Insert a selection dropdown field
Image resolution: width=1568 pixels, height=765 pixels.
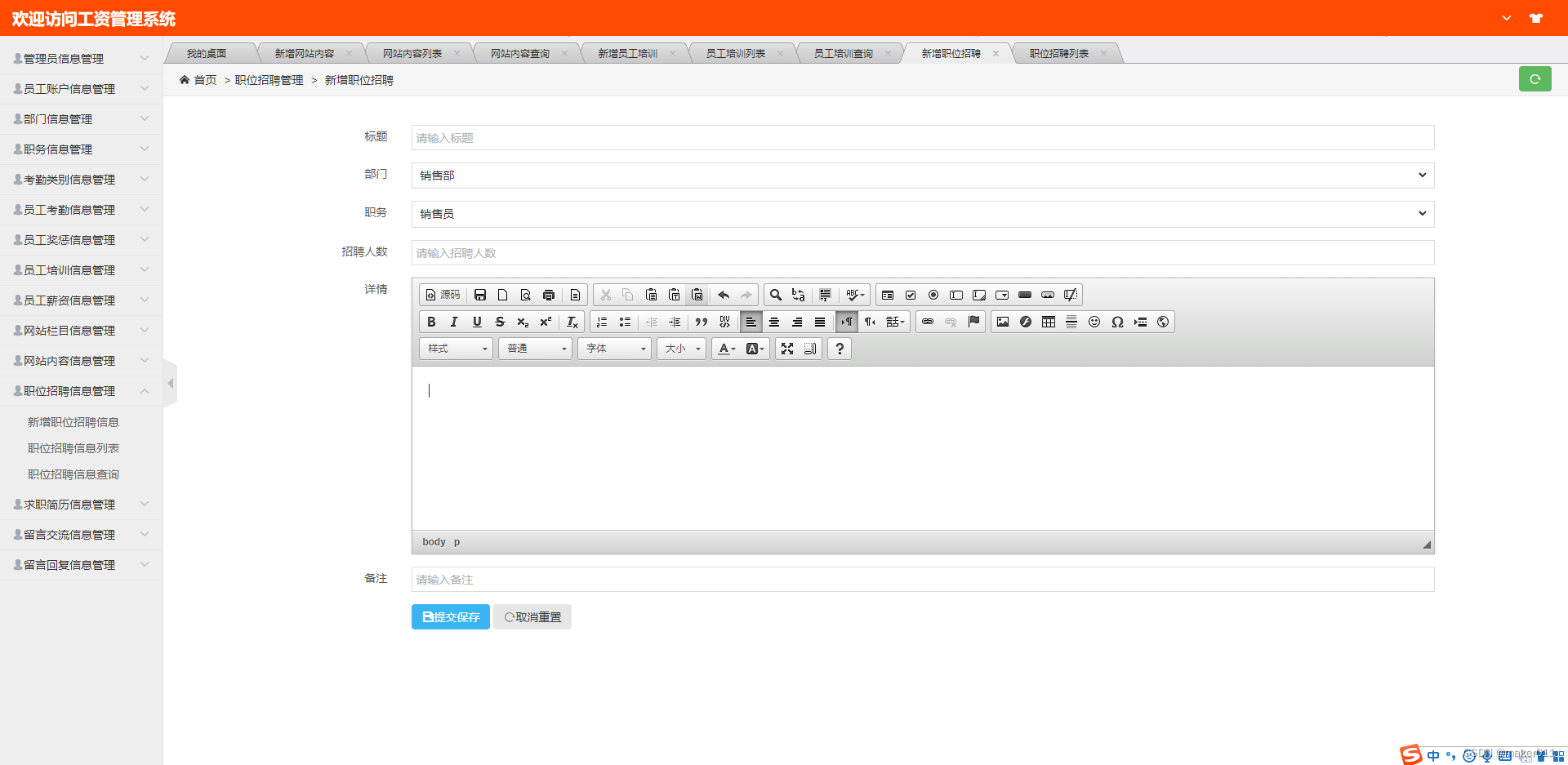pos(1002,295)
